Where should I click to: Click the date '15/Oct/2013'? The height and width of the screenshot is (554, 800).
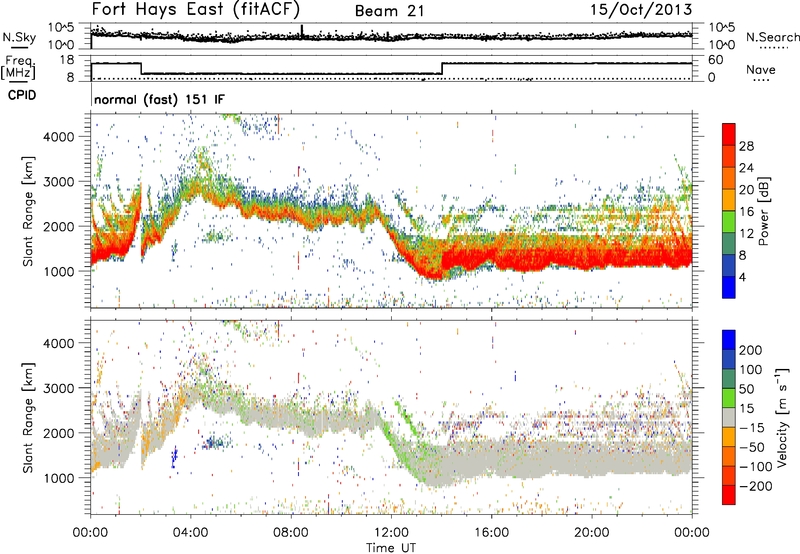(641, 10)
